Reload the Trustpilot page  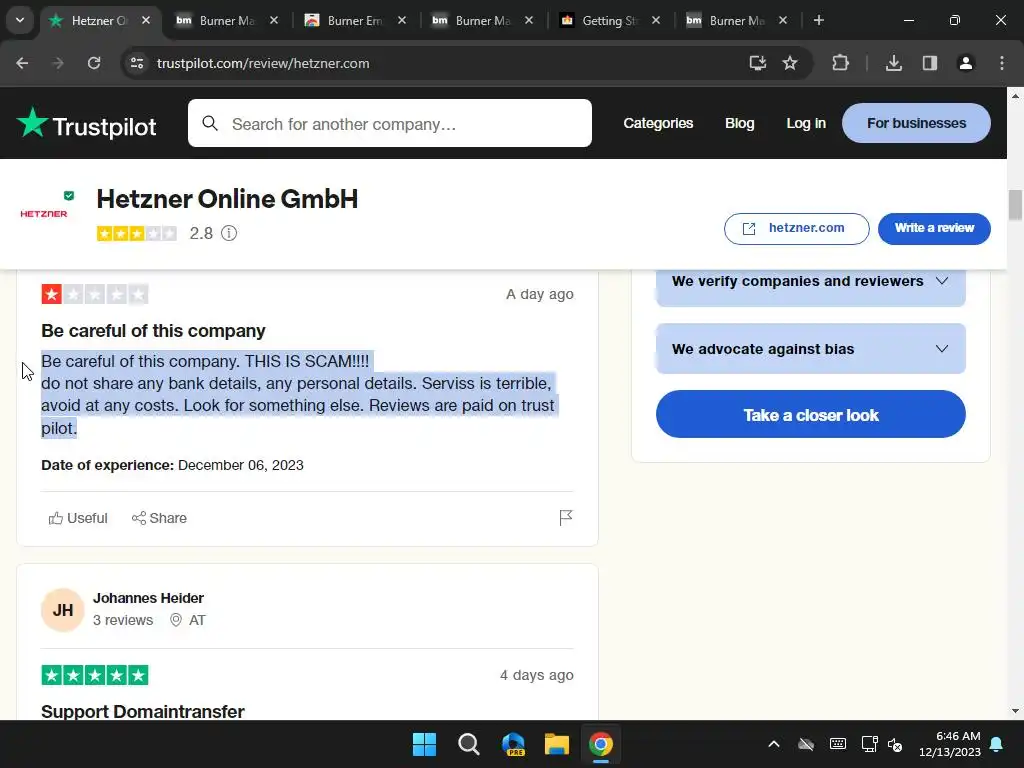[94, 63]
